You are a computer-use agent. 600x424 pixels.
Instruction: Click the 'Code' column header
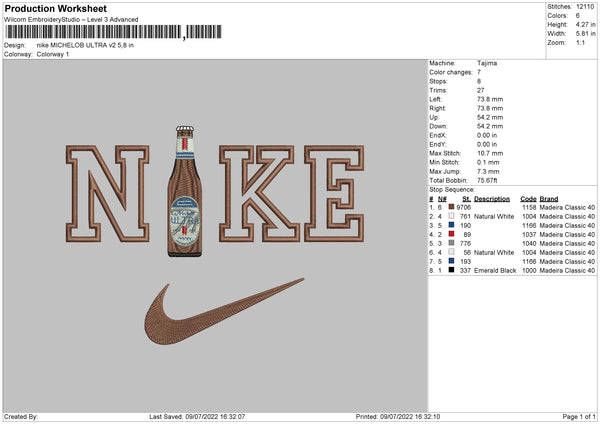(x=528, y=199)
